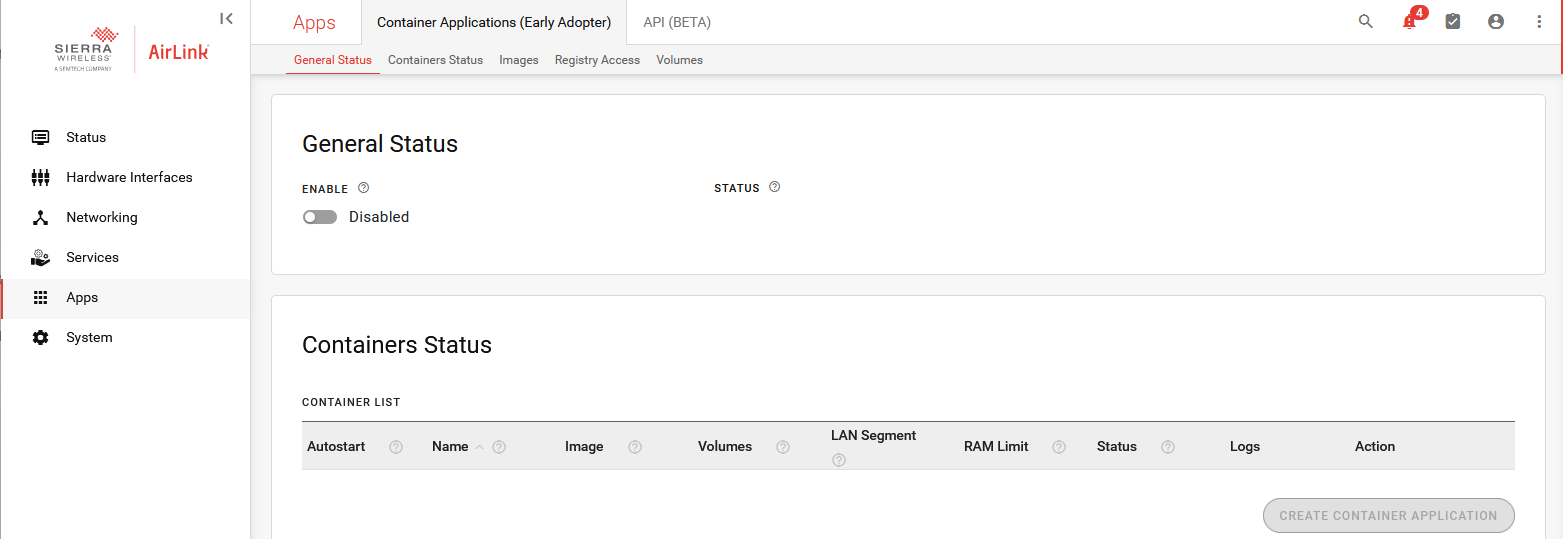1563x539 pixels.
Task: Click help icon next to STATUS label
Action: pos(774,187)
